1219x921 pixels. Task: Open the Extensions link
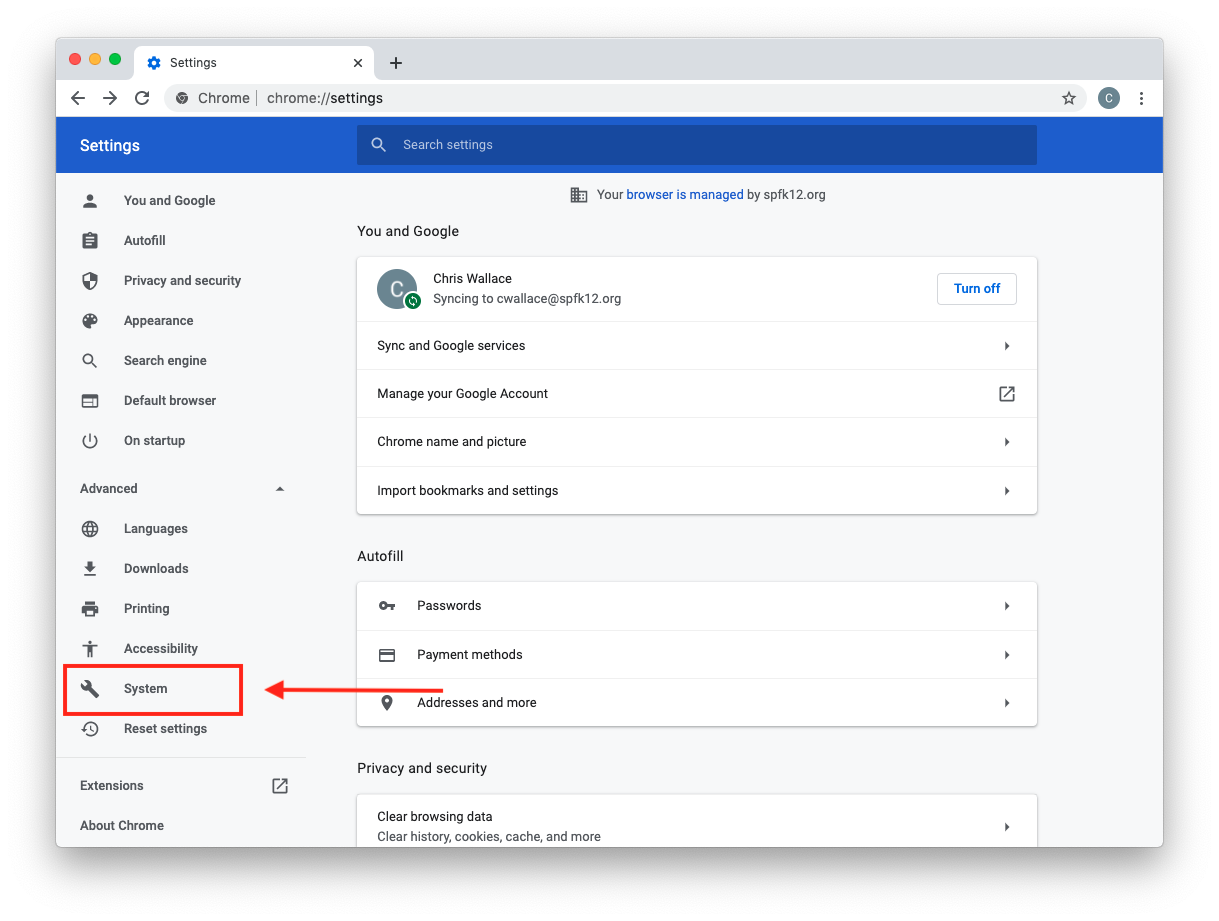(x=112, y=786)
